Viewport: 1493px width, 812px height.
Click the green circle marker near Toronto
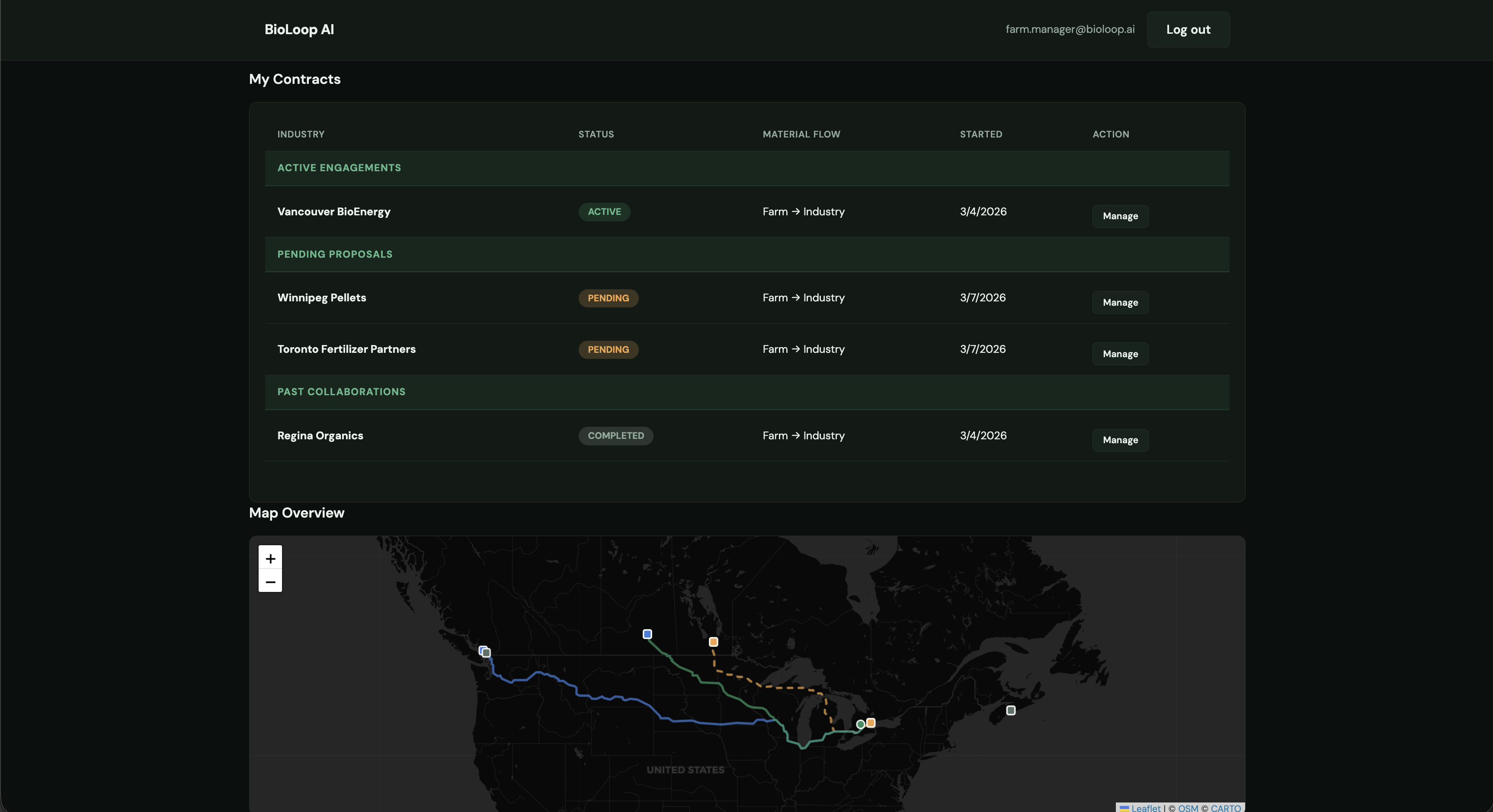click(860, 725)
